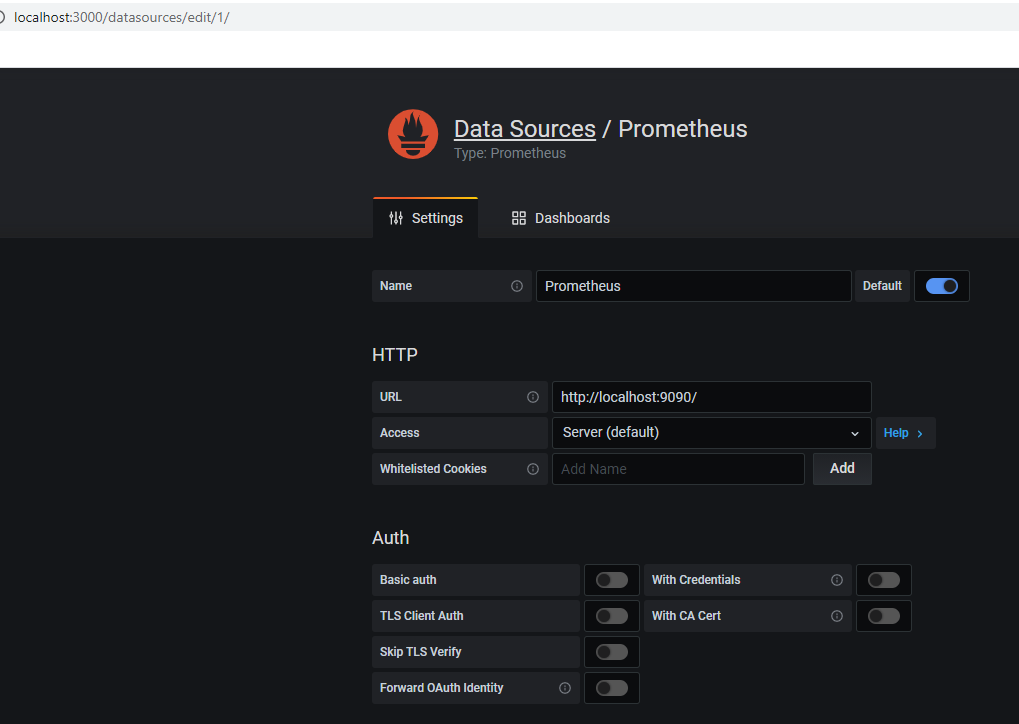Enable the Basic auth toggle

point(612,580)
